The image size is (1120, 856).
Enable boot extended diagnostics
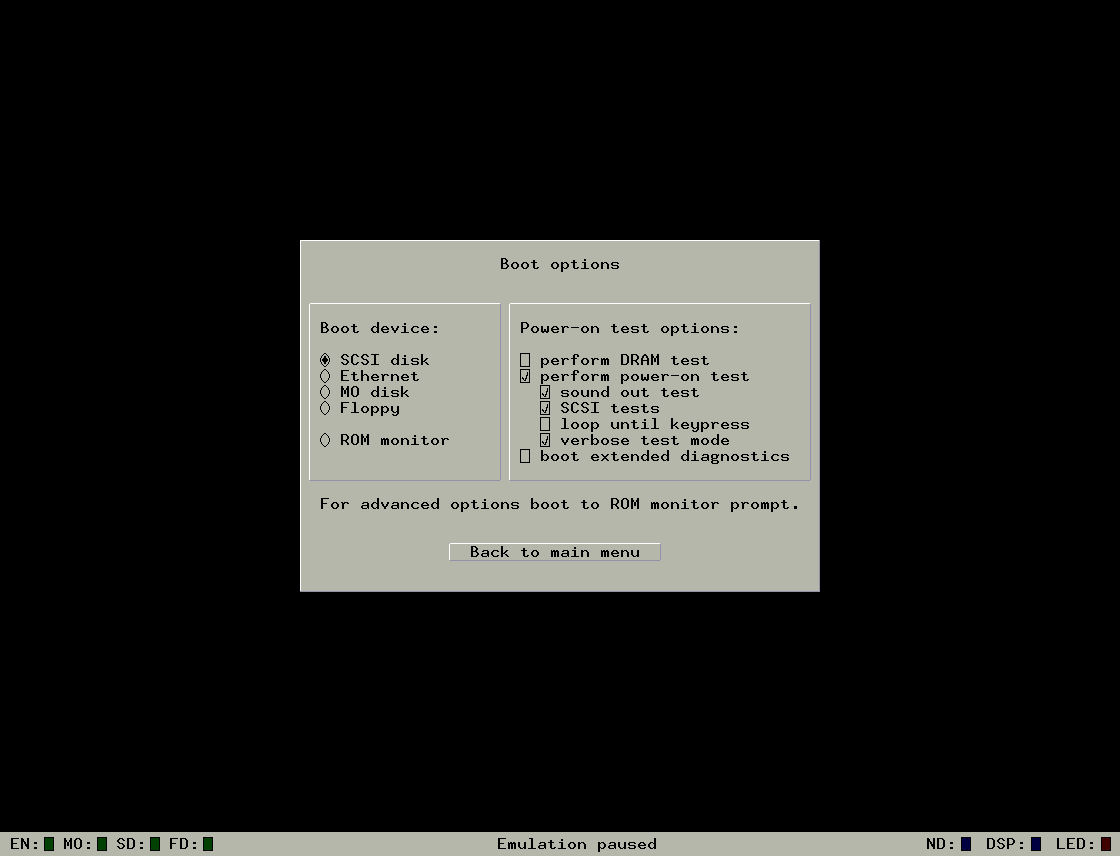(525, 456)
